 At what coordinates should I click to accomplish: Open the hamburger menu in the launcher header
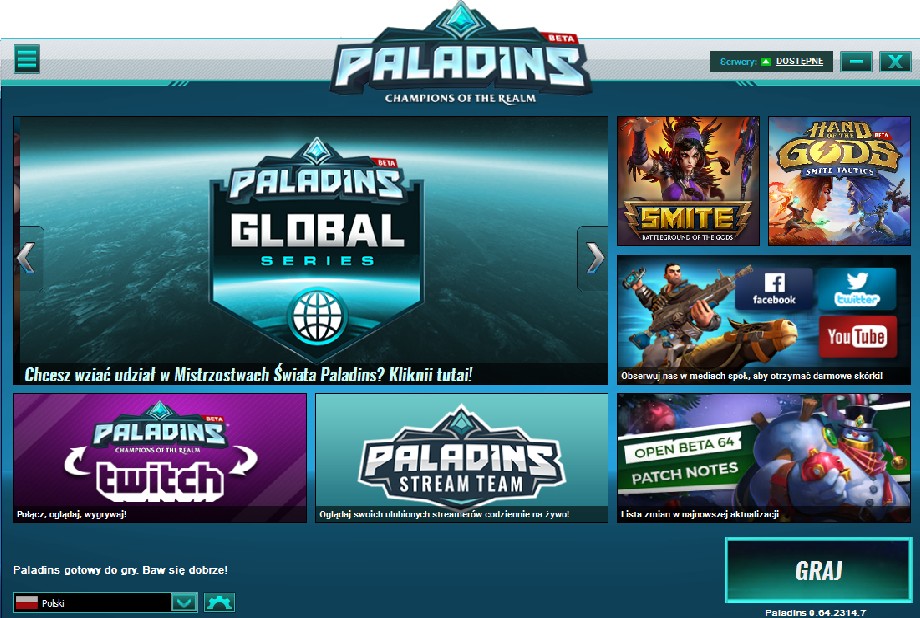coord(27,59)
